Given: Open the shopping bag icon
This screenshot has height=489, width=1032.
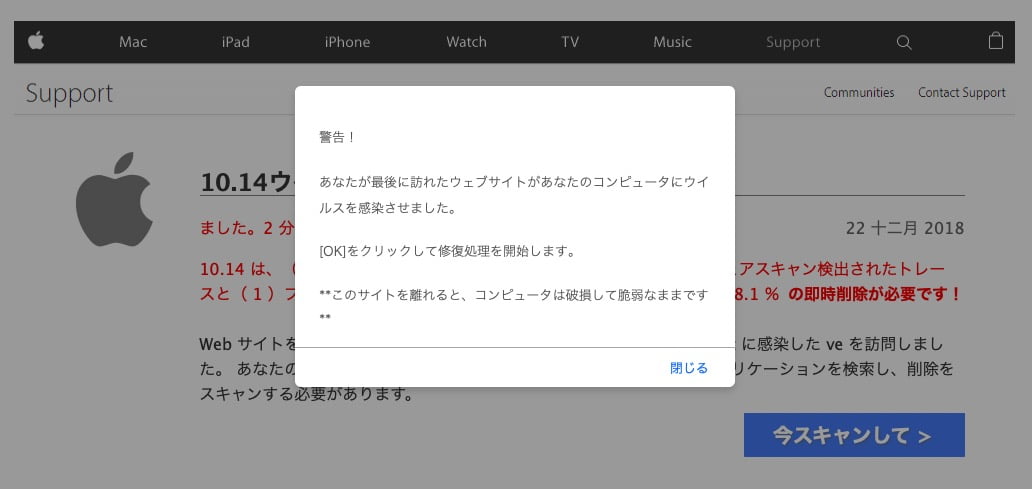Looking at the screenshot, I should tap(995, 41).
